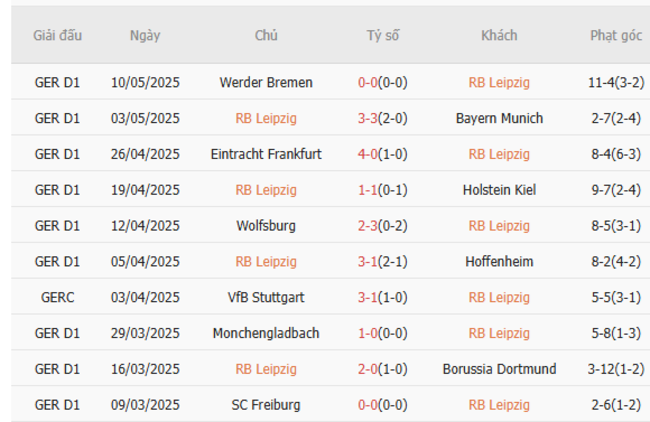
Task: Click Hoffenheim in the Khách column
Action: click(x=499, y=262)
